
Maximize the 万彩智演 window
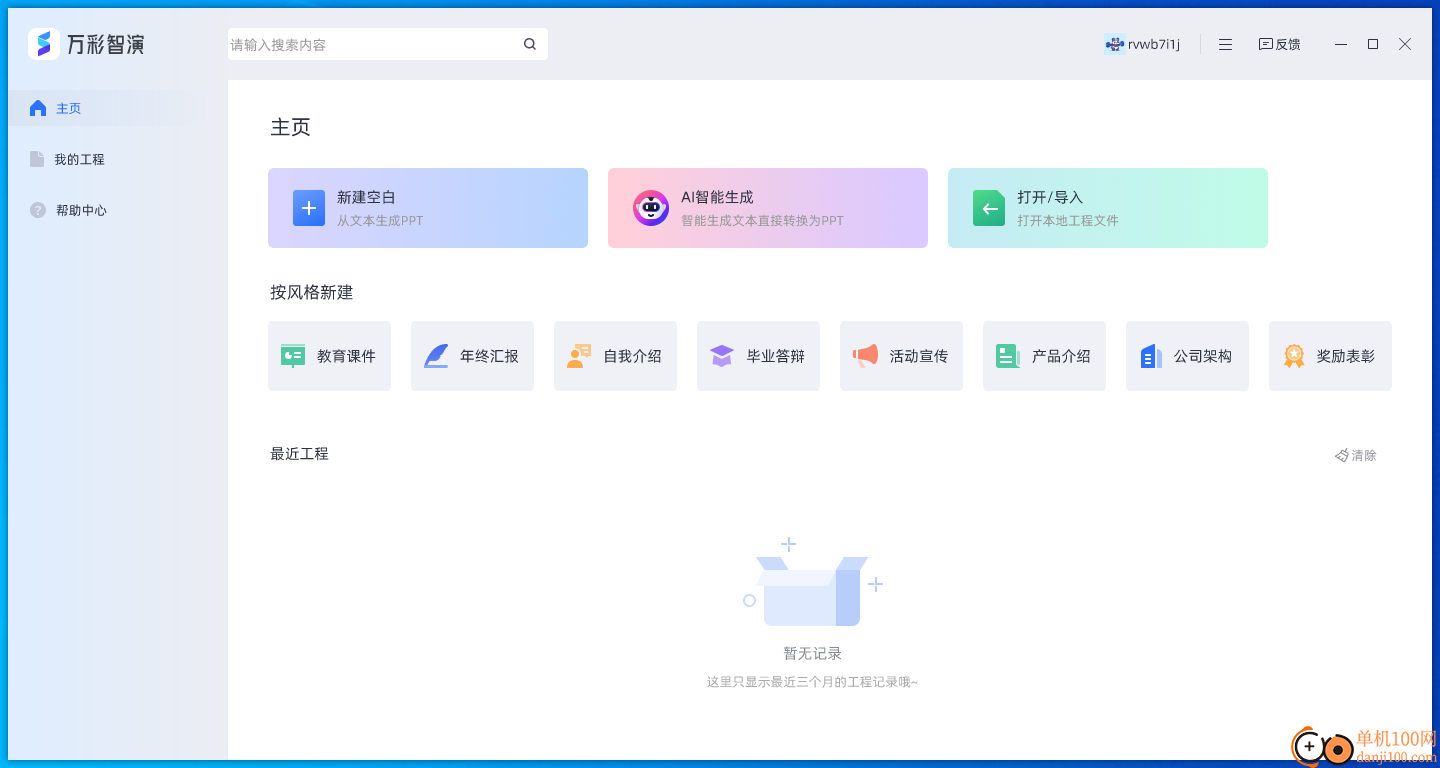click(1373, 44)
